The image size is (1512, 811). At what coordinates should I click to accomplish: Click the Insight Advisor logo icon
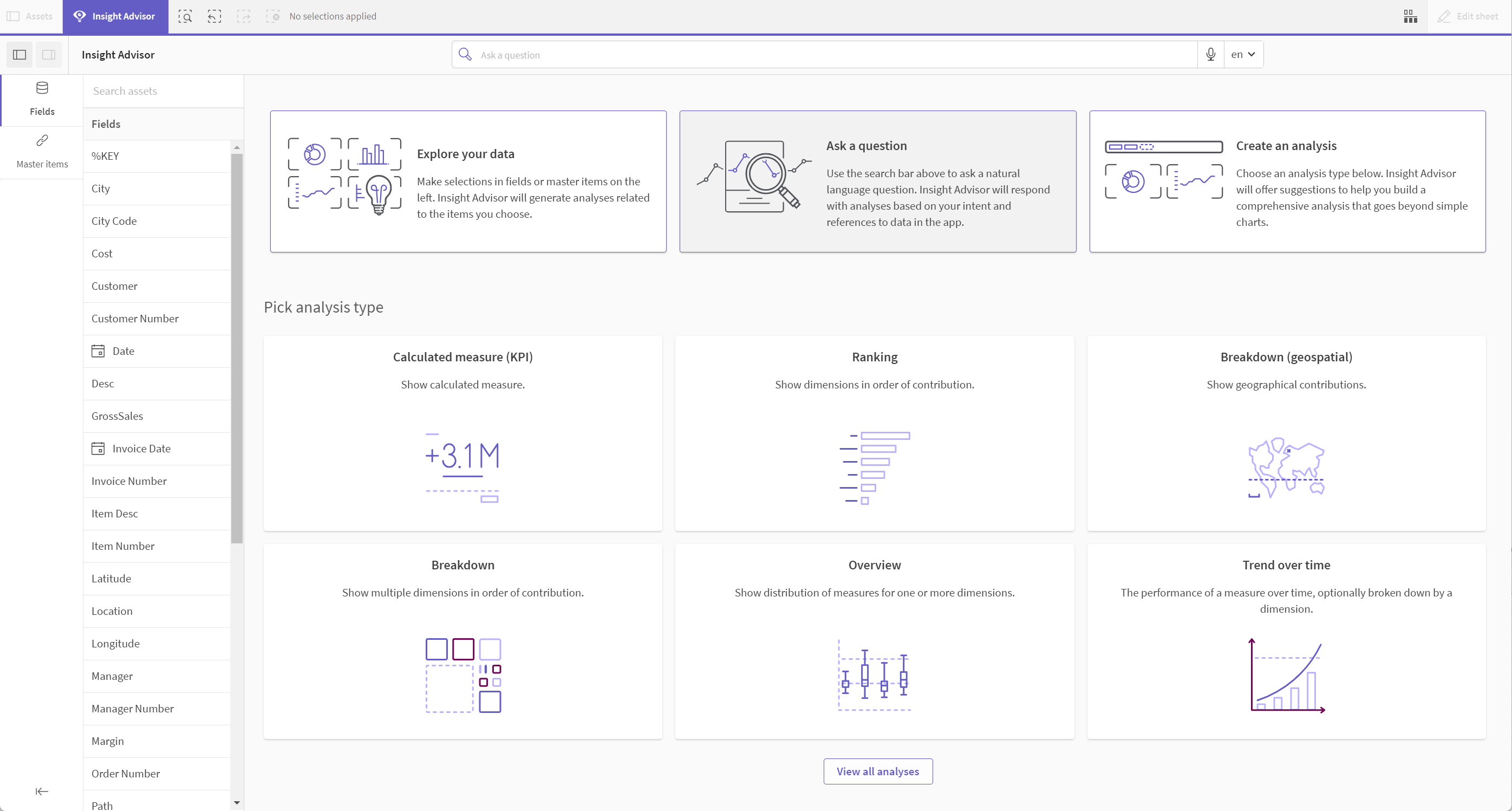(x=79, y=16)
